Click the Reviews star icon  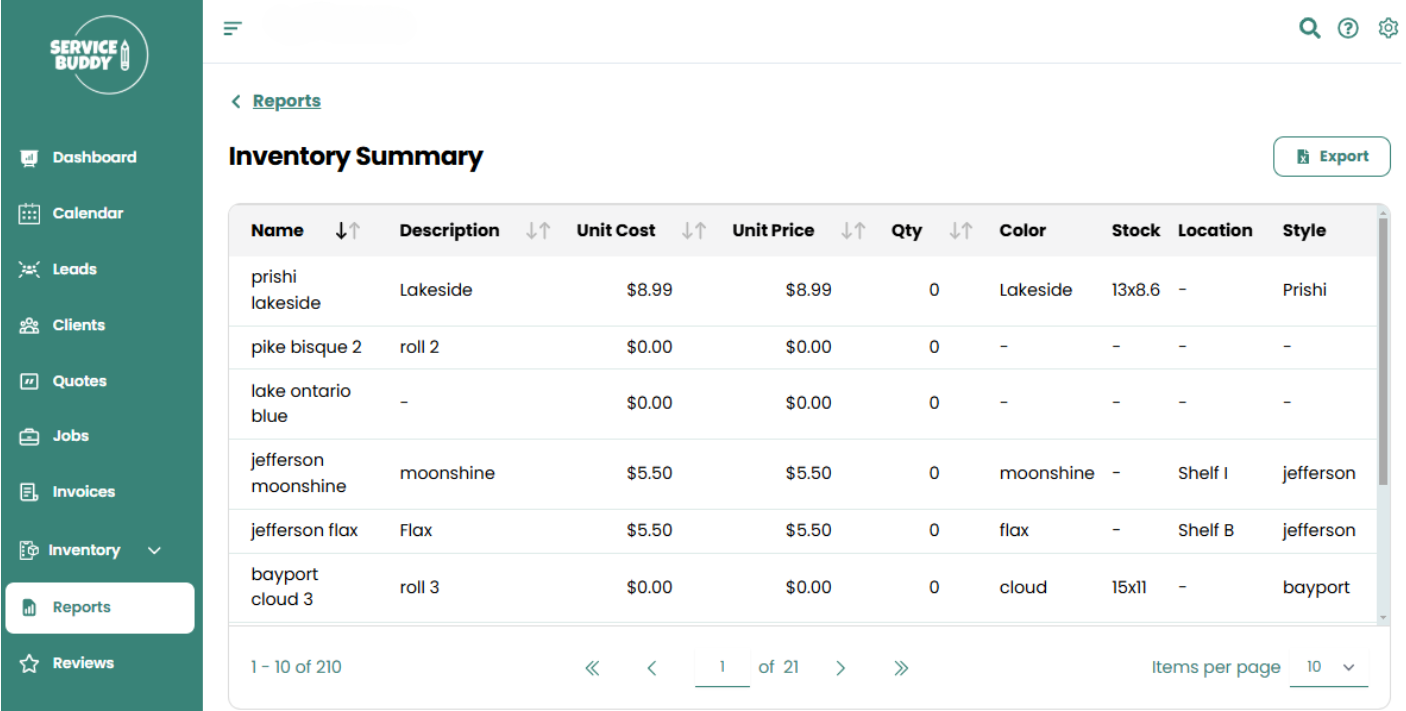point(29,664)
